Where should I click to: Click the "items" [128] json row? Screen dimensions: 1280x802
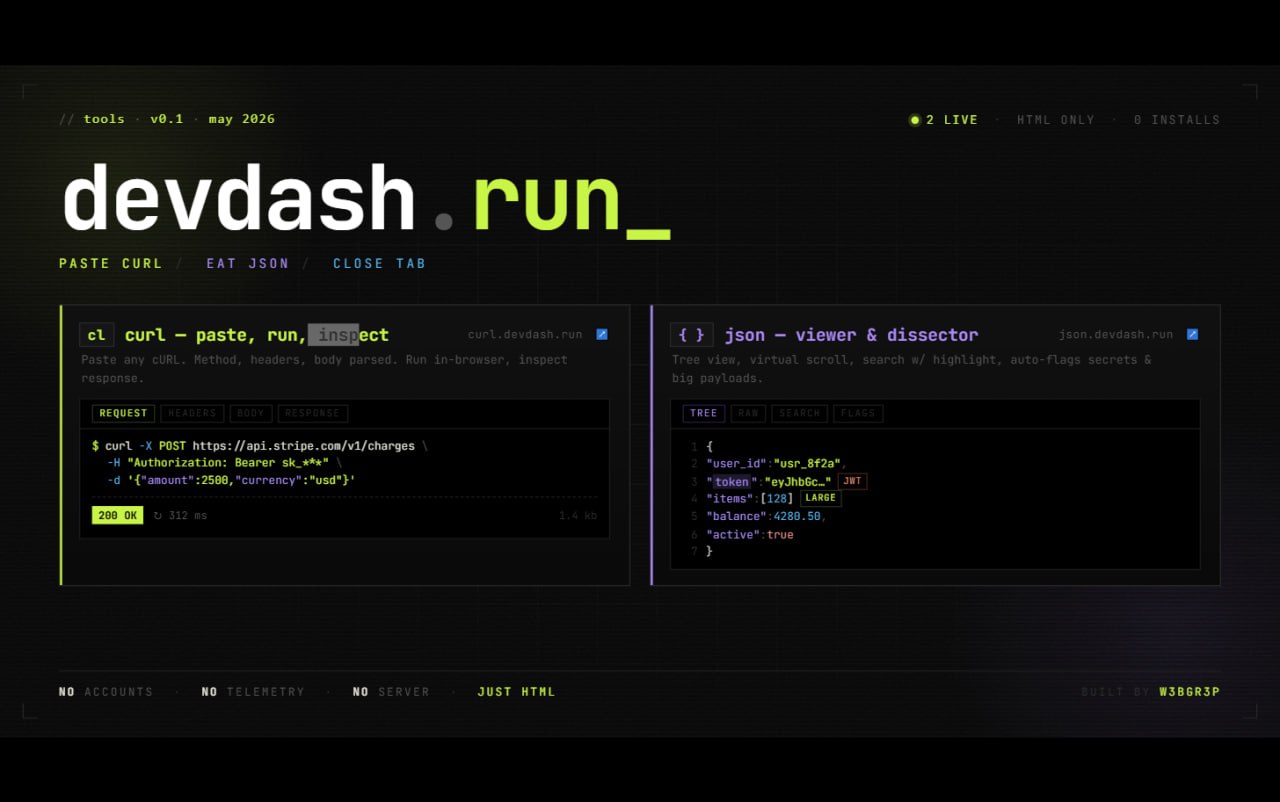tap(750, 499)
